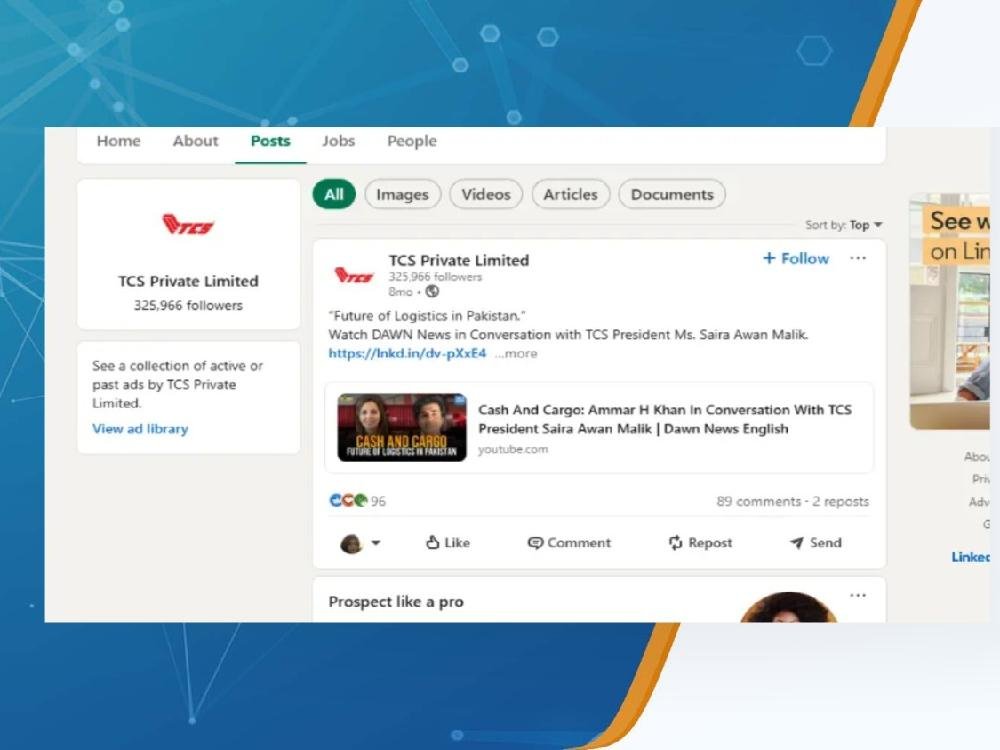Switch to the Jobs tab
This screenshot has width=1000, height=750.
338,141
